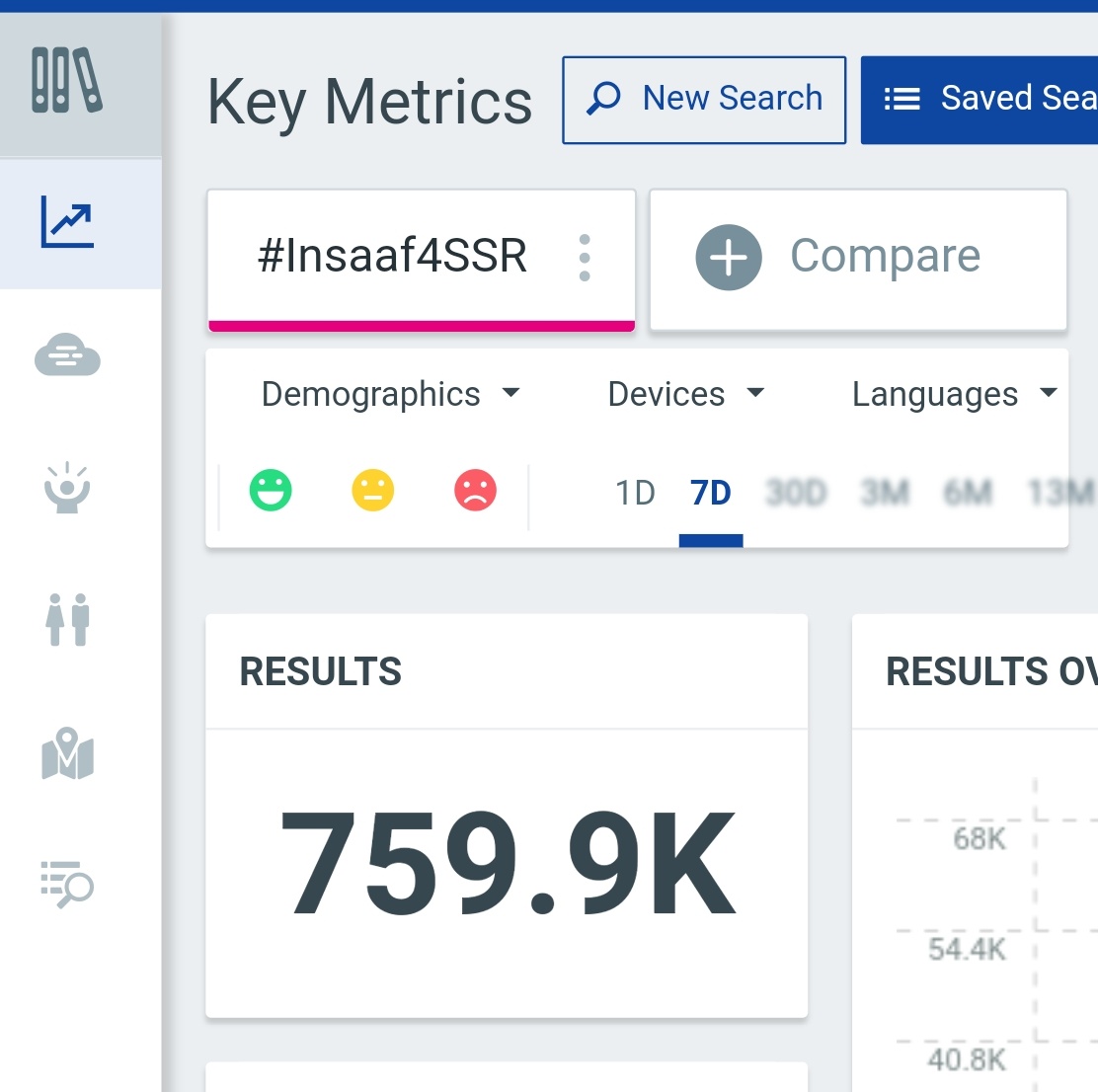
Task: Open the Saved Searches button
Action: 979,100
